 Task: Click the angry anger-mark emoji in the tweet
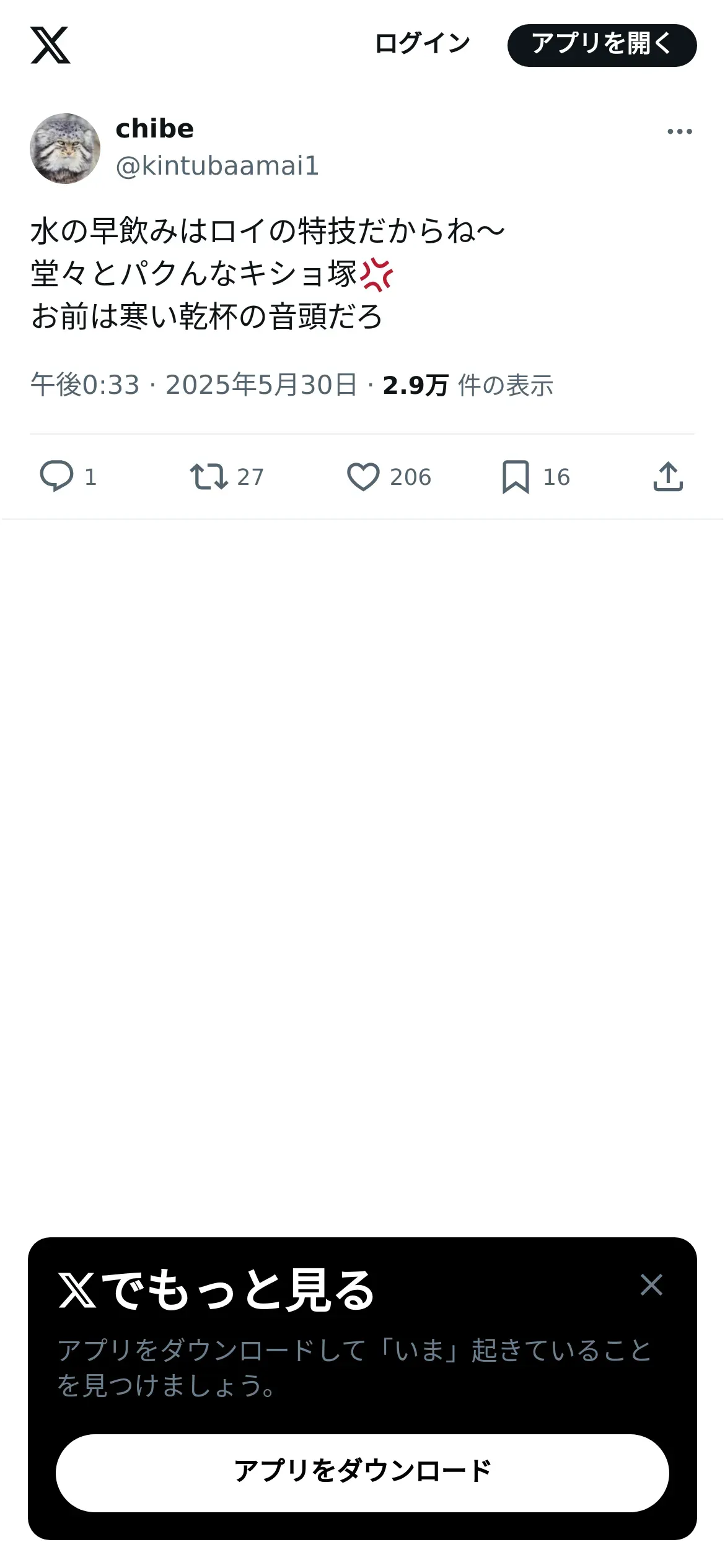[x=377, y=274]
